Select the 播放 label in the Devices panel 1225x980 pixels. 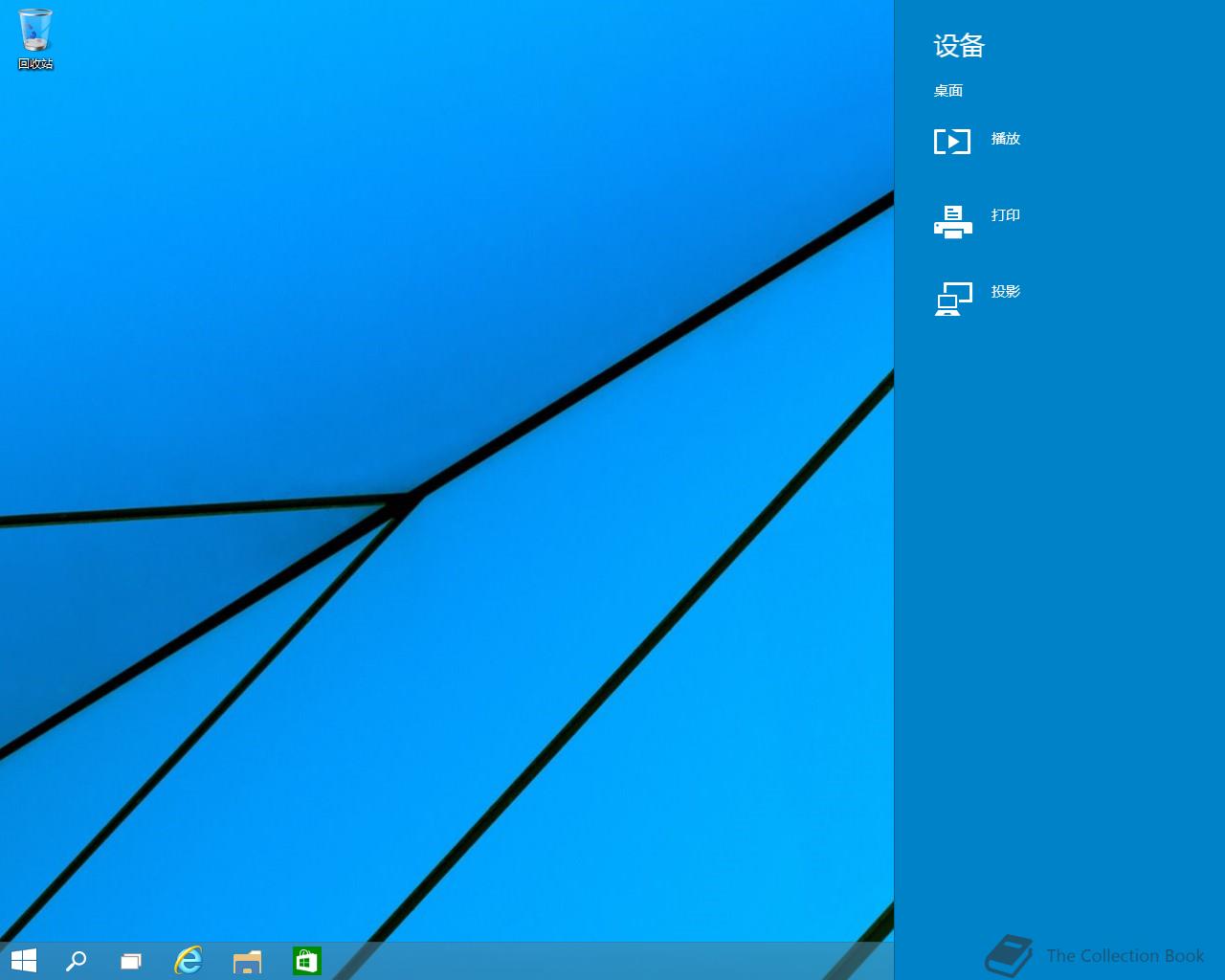(1006, 139)
